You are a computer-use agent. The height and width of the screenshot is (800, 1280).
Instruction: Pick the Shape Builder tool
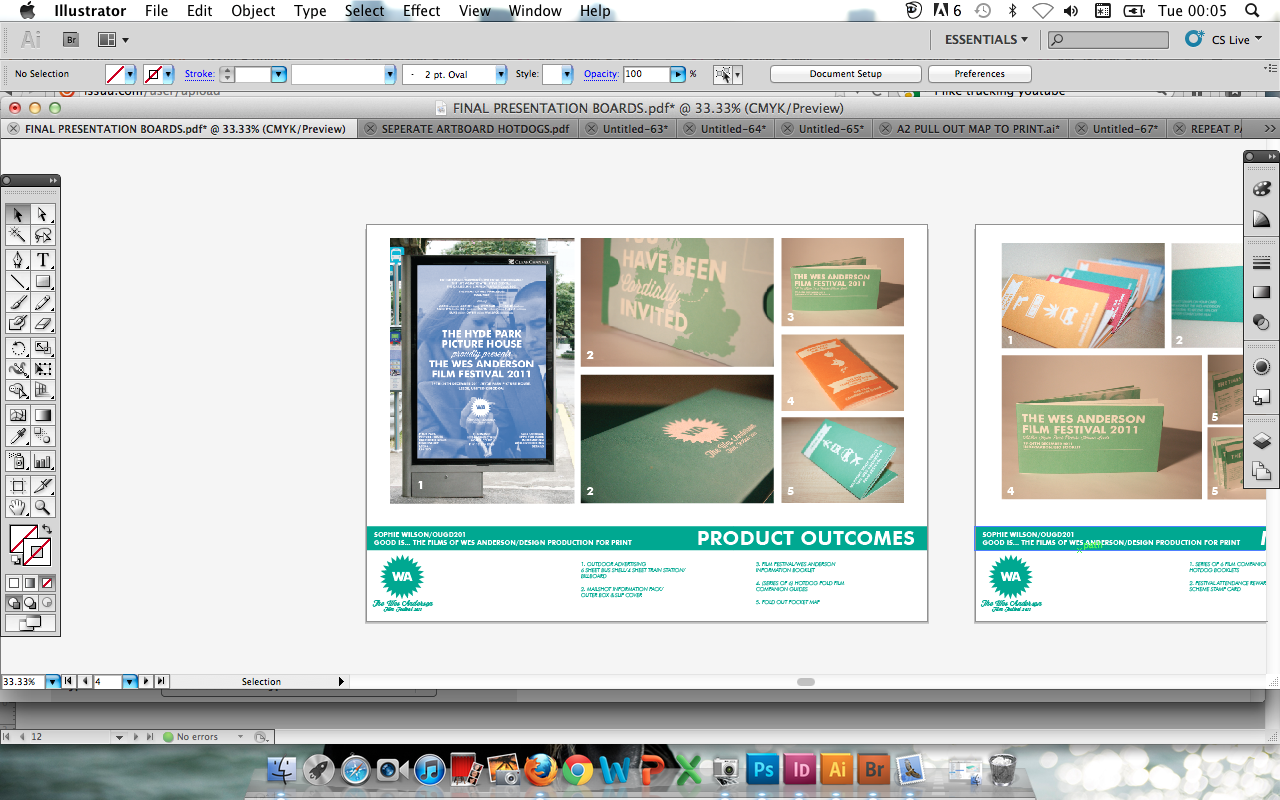pos(18,390)
